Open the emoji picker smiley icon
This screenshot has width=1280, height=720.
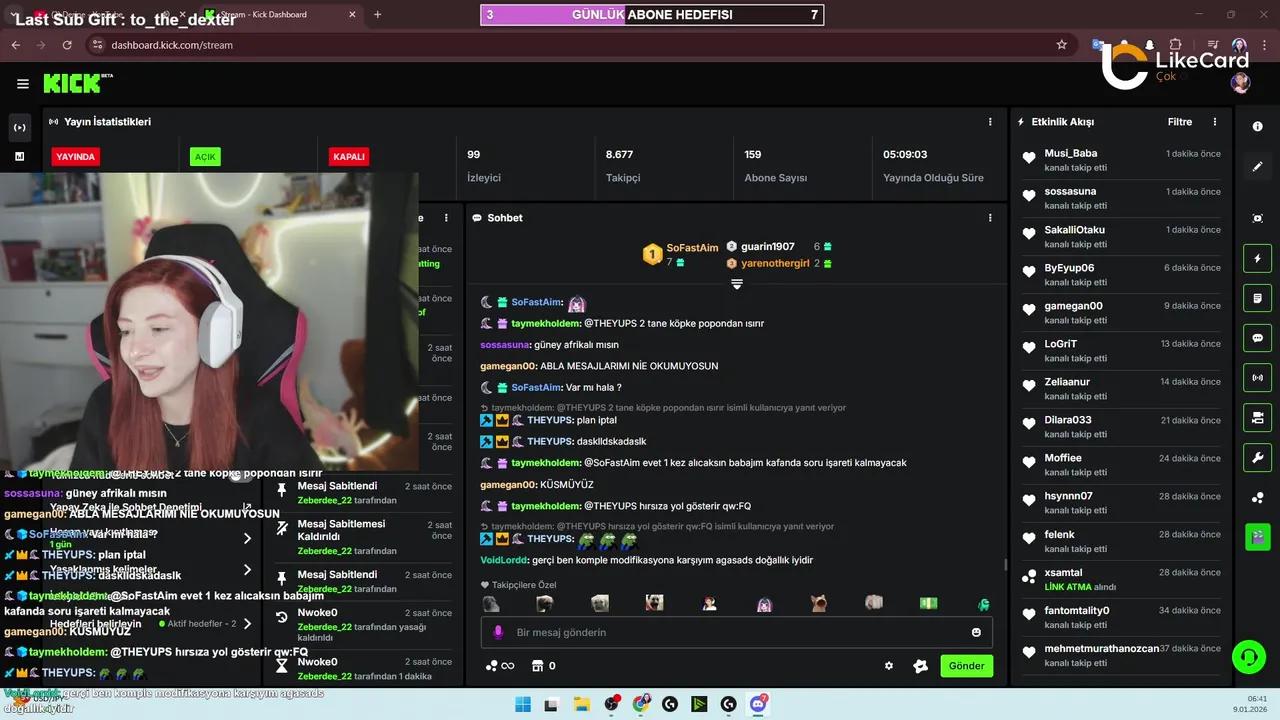[976, 632]
